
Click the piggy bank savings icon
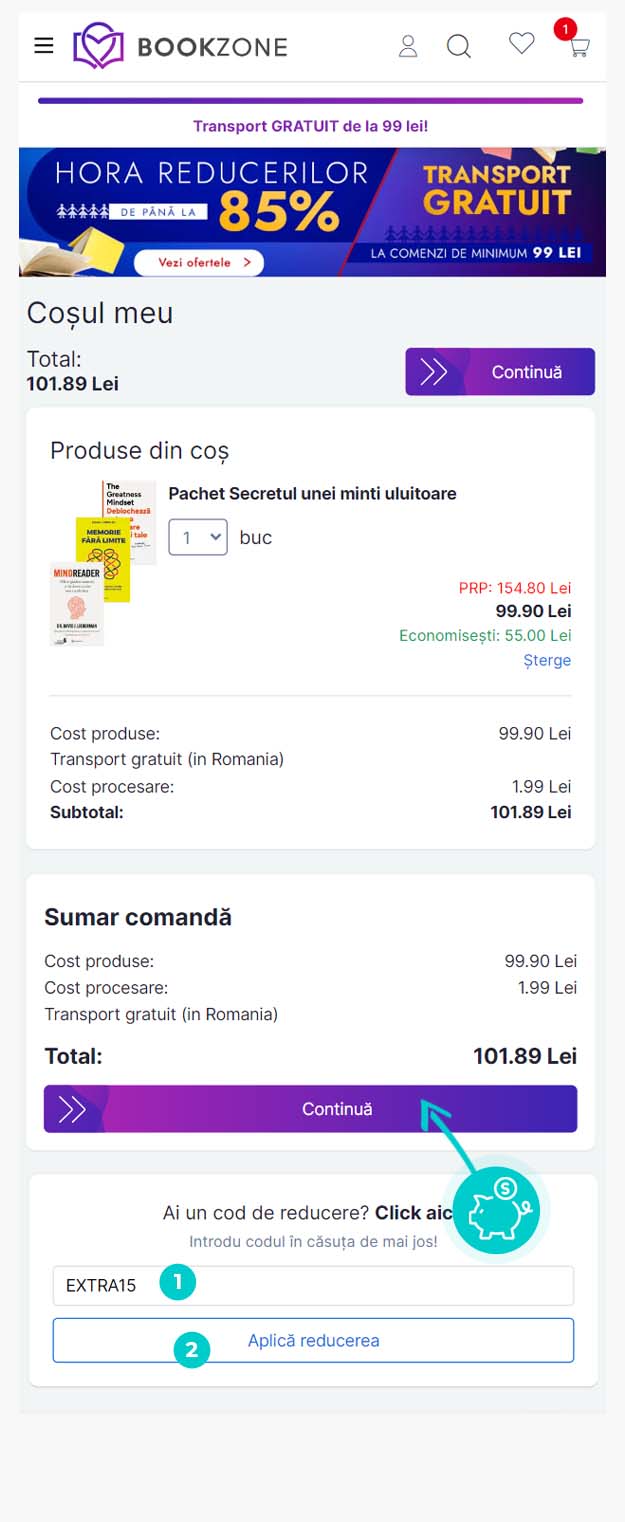click(x=496, y=1208)
